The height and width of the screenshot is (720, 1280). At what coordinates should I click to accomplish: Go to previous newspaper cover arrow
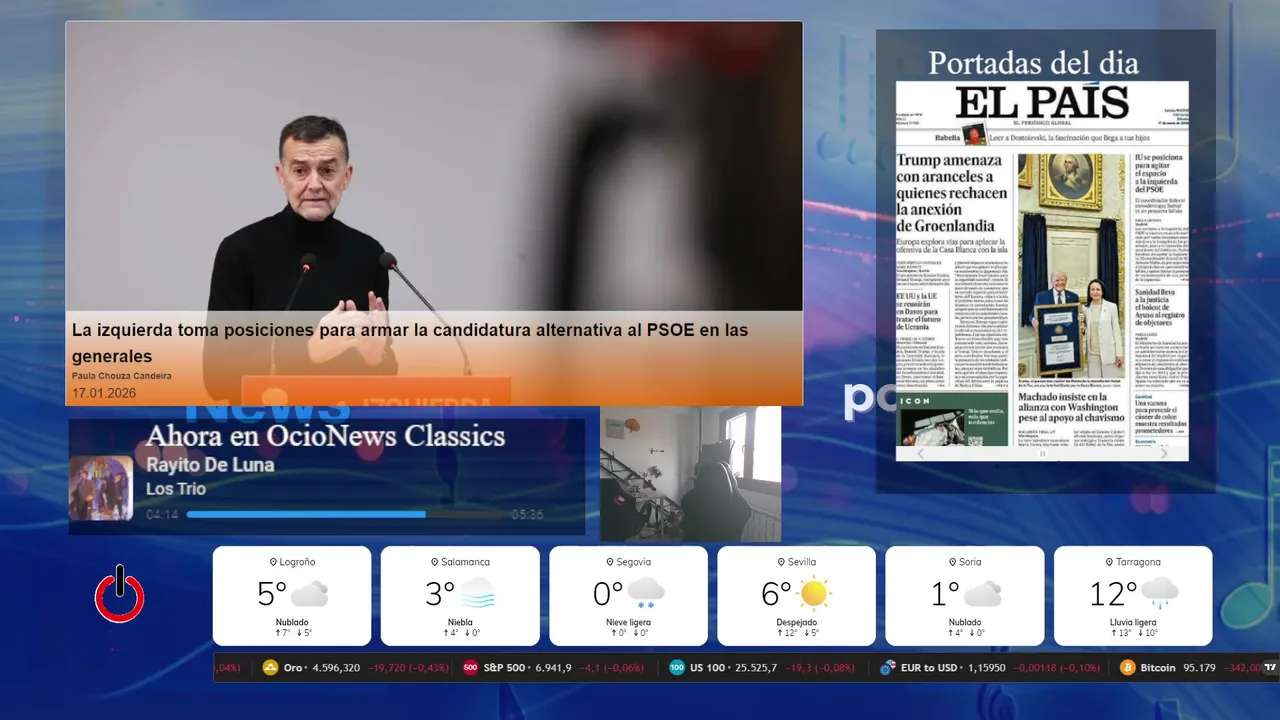tap(921, 453)
